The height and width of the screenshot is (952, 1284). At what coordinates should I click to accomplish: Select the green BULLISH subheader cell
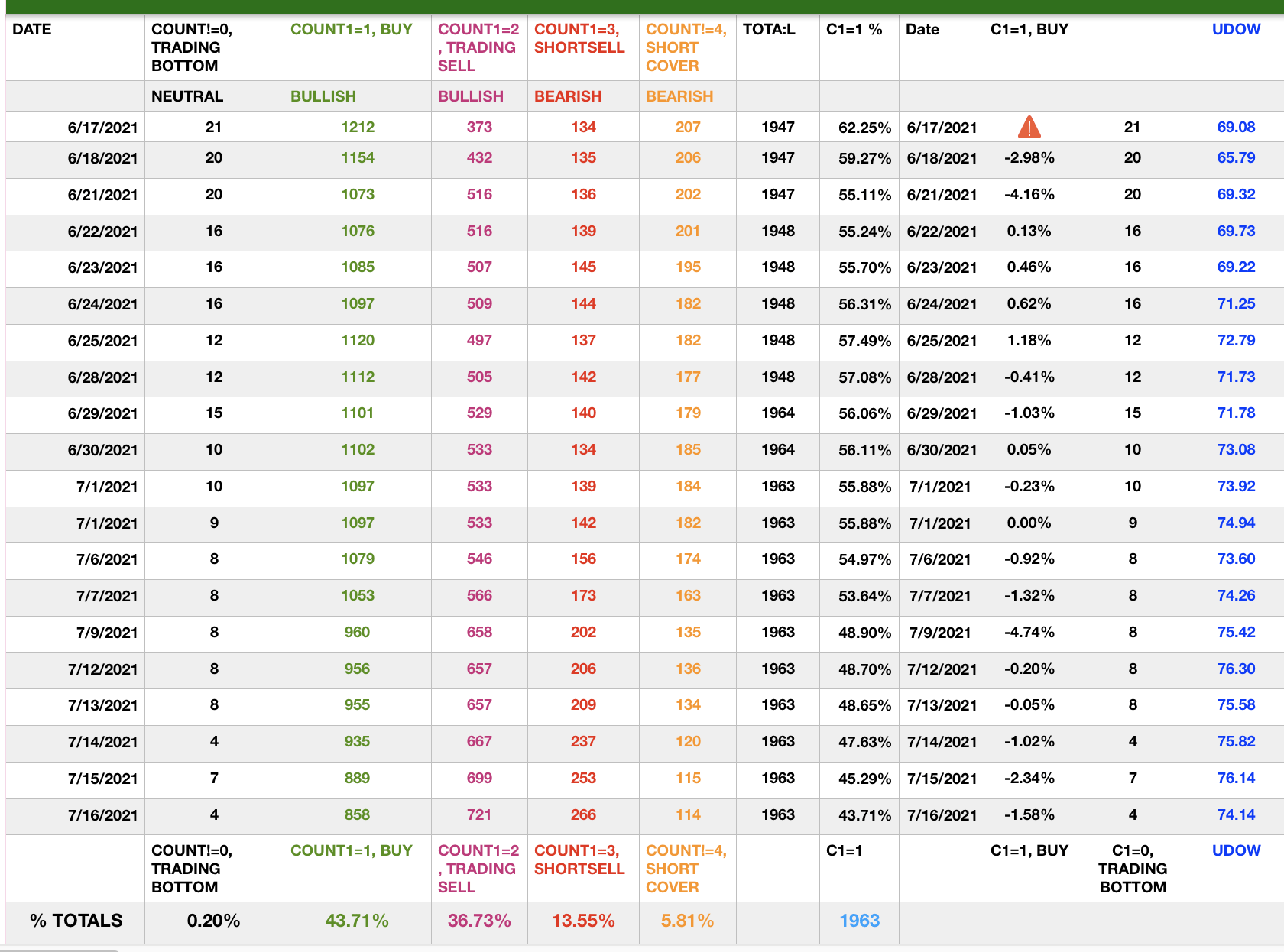pyautogui.click(x=323, y=97)
